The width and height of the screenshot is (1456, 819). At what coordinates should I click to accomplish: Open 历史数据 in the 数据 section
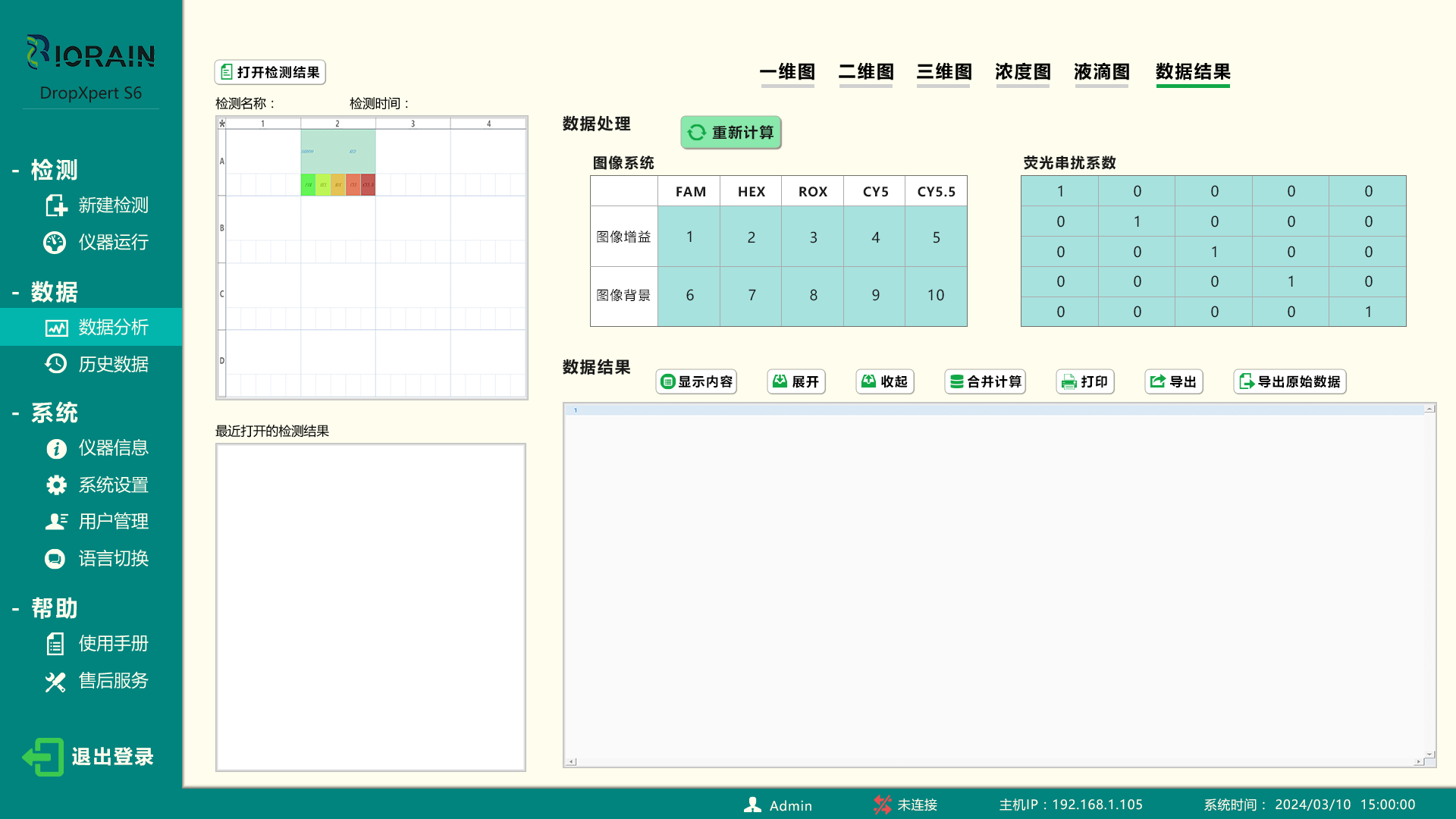(112, 363)
